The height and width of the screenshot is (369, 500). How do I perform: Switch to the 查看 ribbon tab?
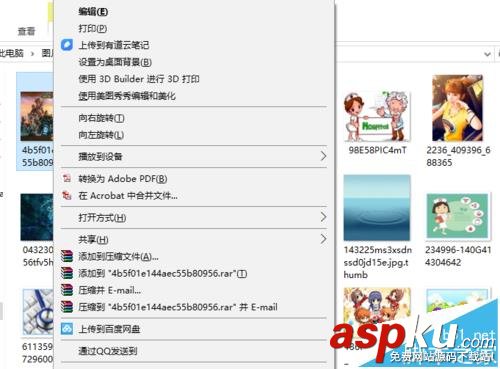tap(26, 31)
